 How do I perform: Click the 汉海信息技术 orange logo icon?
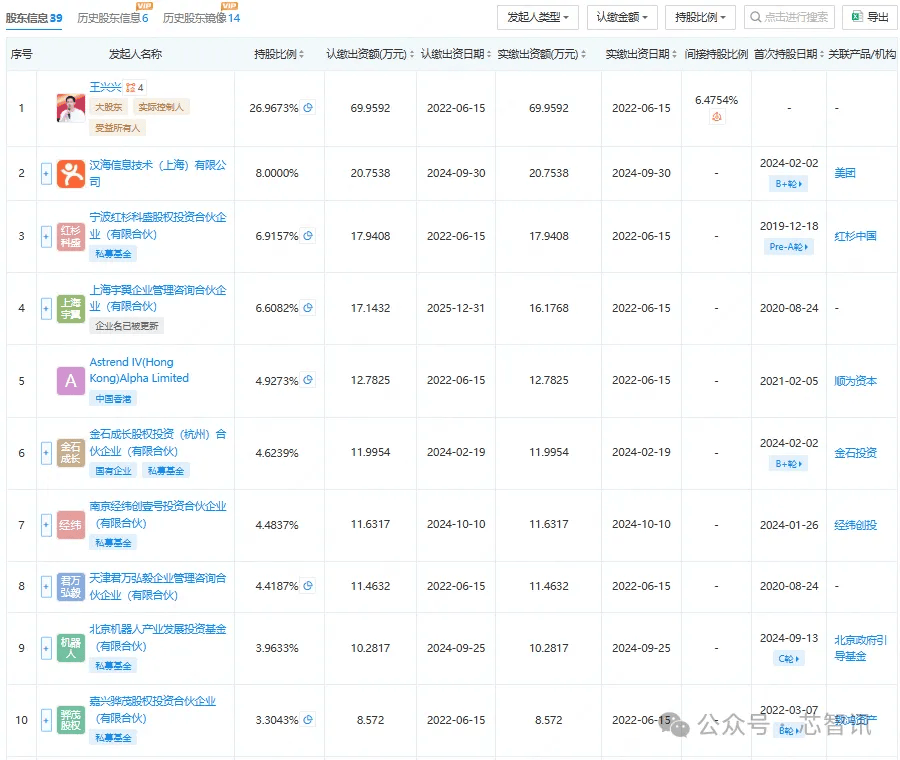(71, 173)
